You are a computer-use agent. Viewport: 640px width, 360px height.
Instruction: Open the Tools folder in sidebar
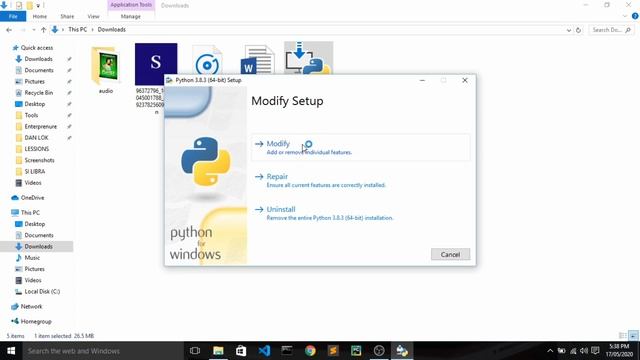click(31, 115)
